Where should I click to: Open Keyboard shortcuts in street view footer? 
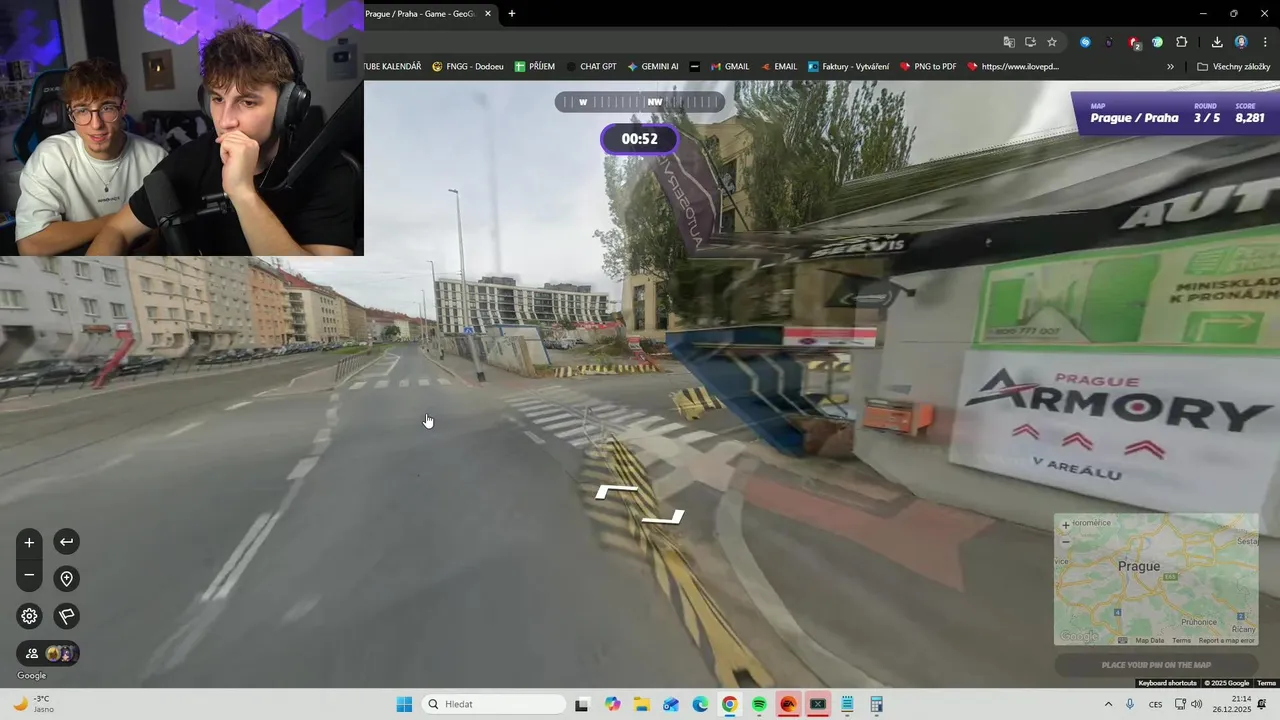click(x=1167, y=683)
